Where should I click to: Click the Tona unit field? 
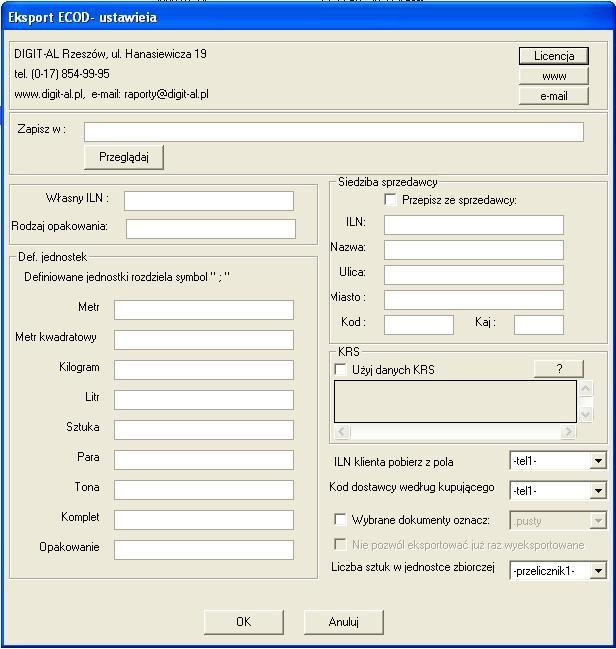tap(204, 490)
